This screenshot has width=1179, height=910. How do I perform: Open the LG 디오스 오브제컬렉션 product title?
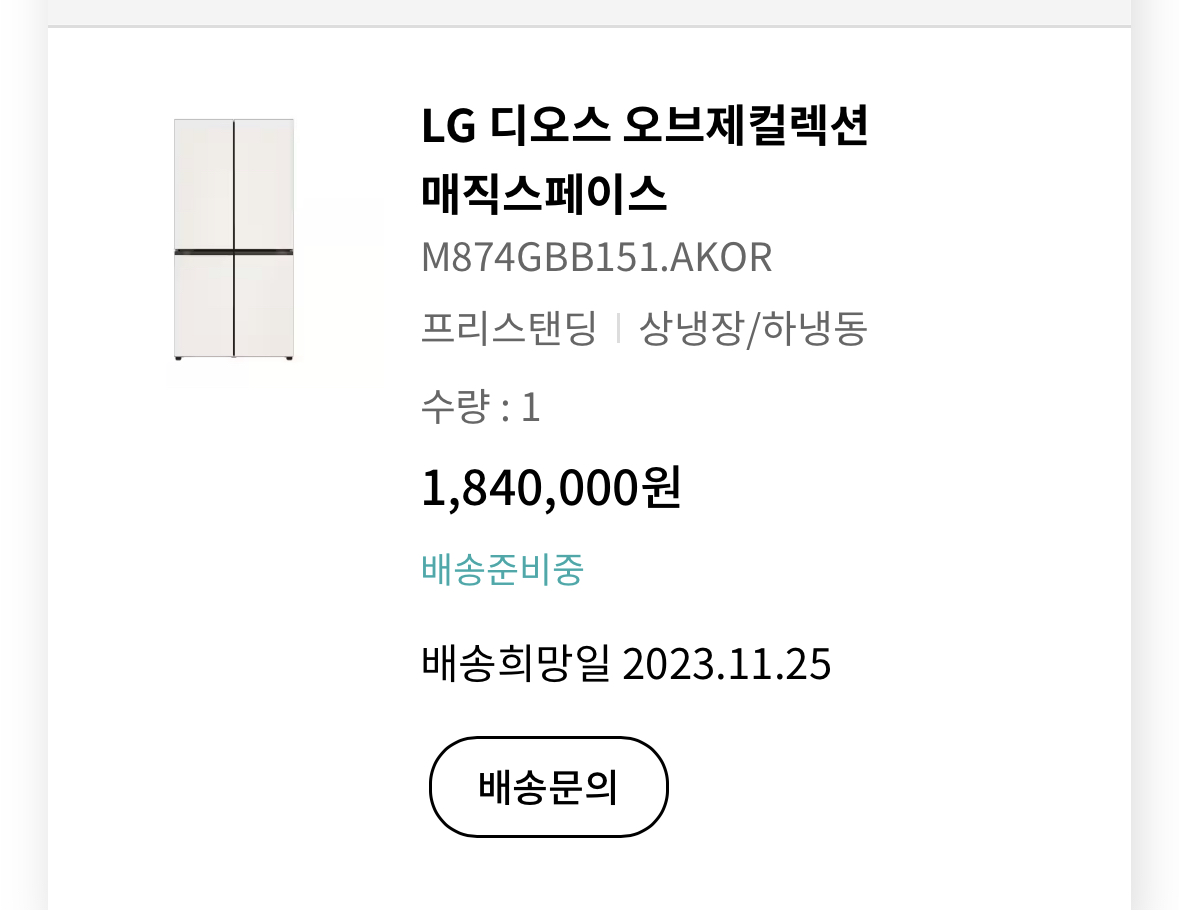pyautogui.click(x=644, y=125)
